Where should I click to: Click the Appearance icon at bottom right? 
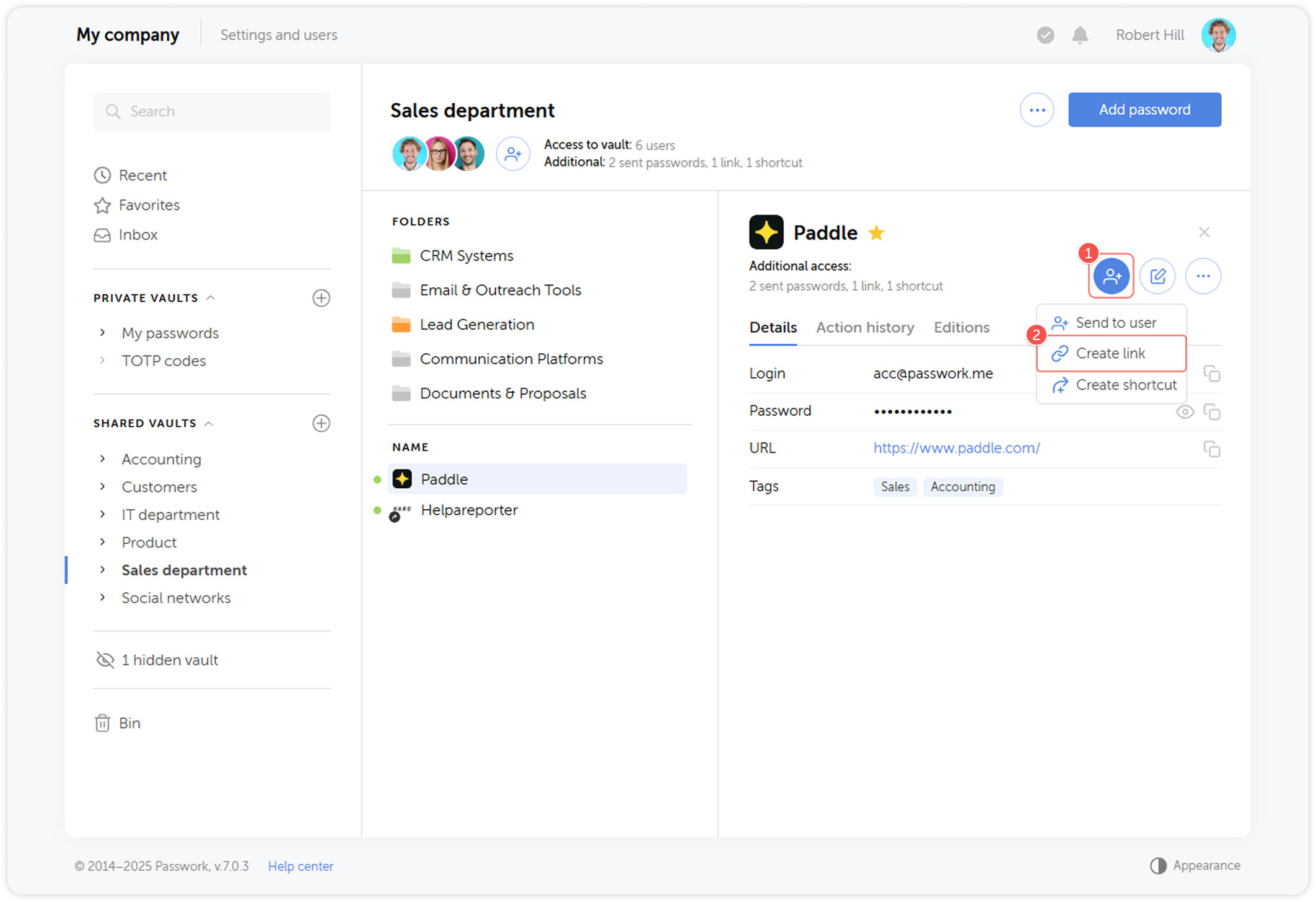pos(1159,865)
